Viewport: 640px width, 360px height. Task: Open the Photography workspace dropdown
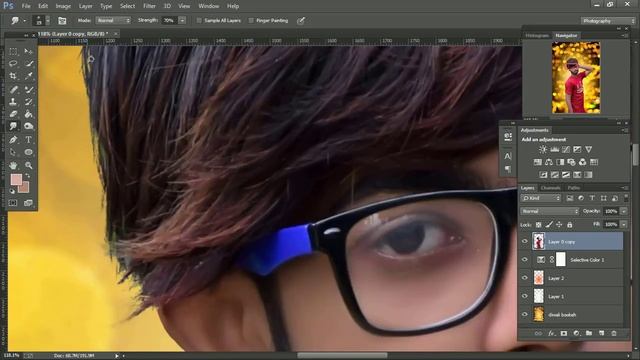coord(608,20)
